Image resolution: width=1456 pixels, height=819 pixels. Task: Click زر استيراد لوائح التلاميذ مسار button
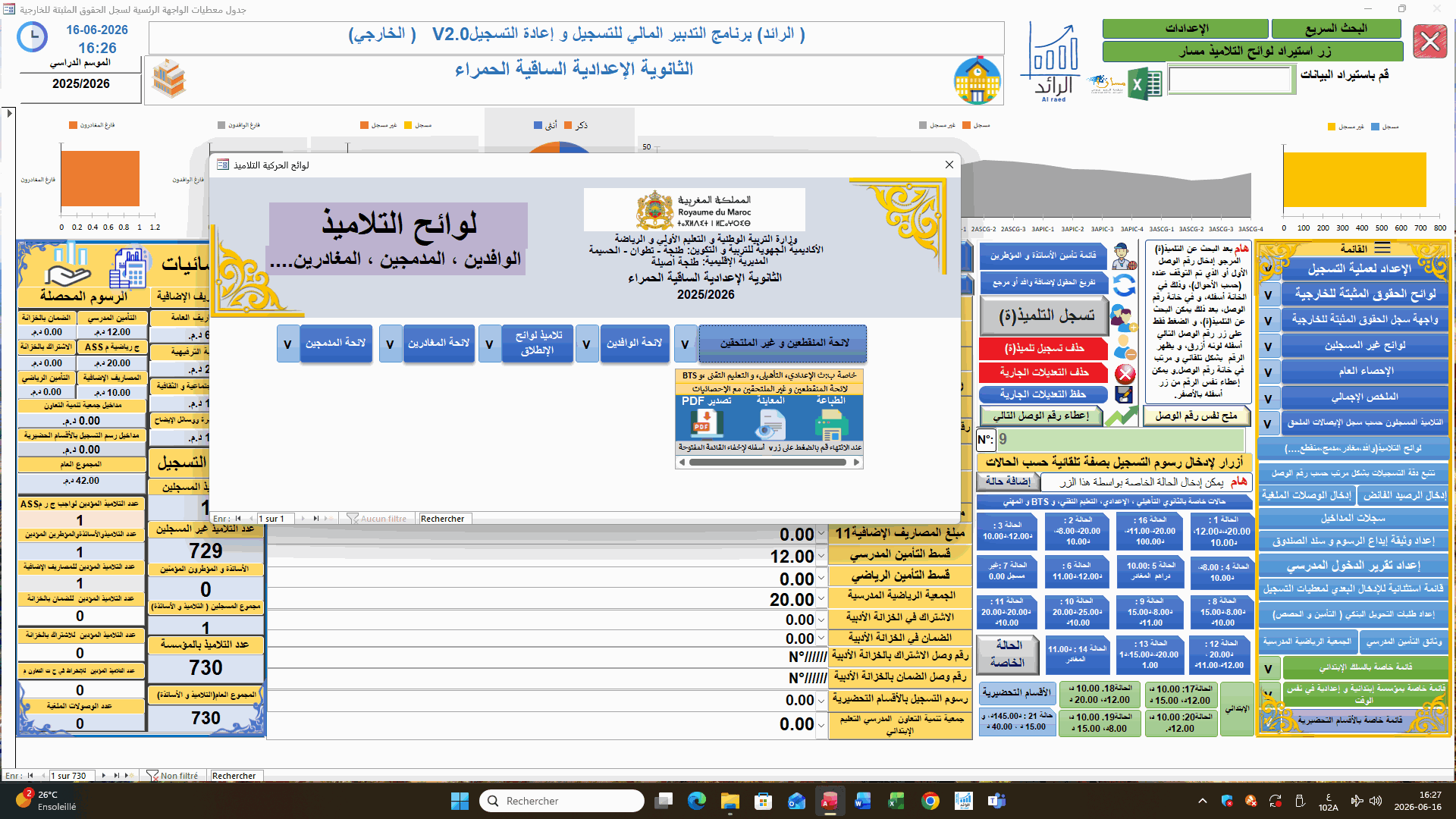(x=1253, y=52)
